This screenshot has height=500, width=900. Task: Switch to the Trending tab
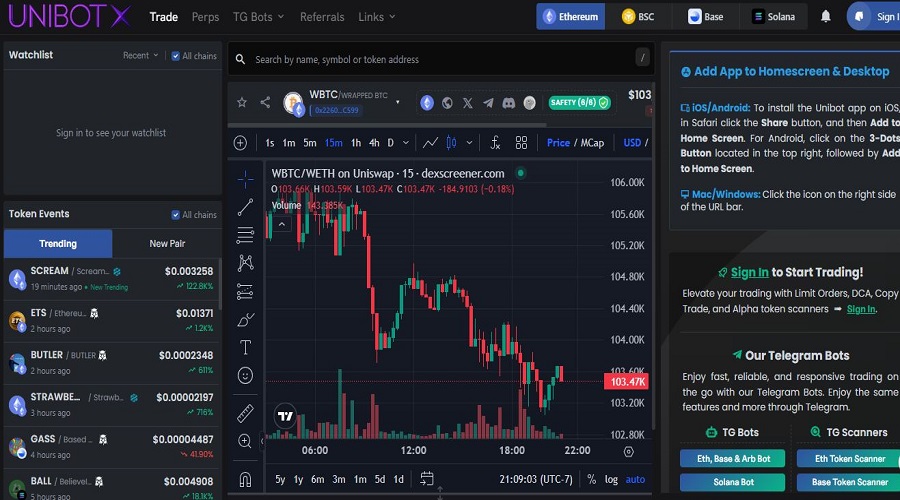pos(58,243)
